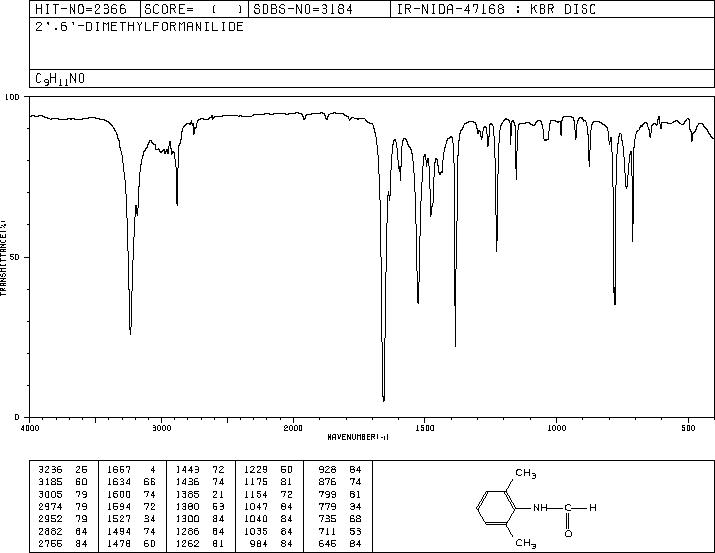Click the 1667 wavenumber in peak table
Viewport: 715px width, 553px height.
point(119,470)
